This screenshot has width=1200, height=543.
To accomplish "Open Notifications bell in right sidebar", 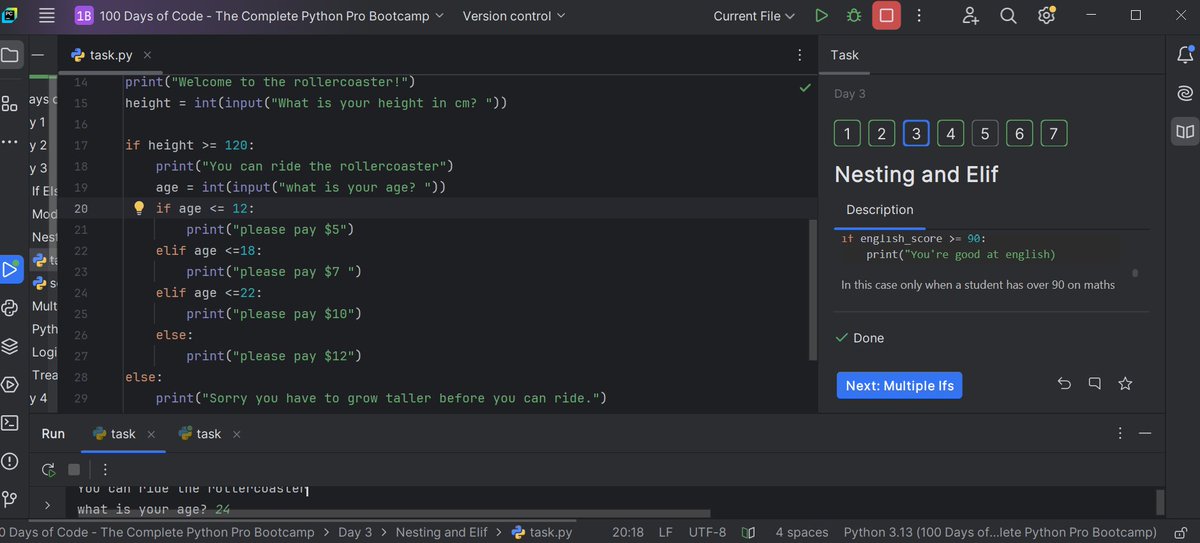I will click(1185, 56).
